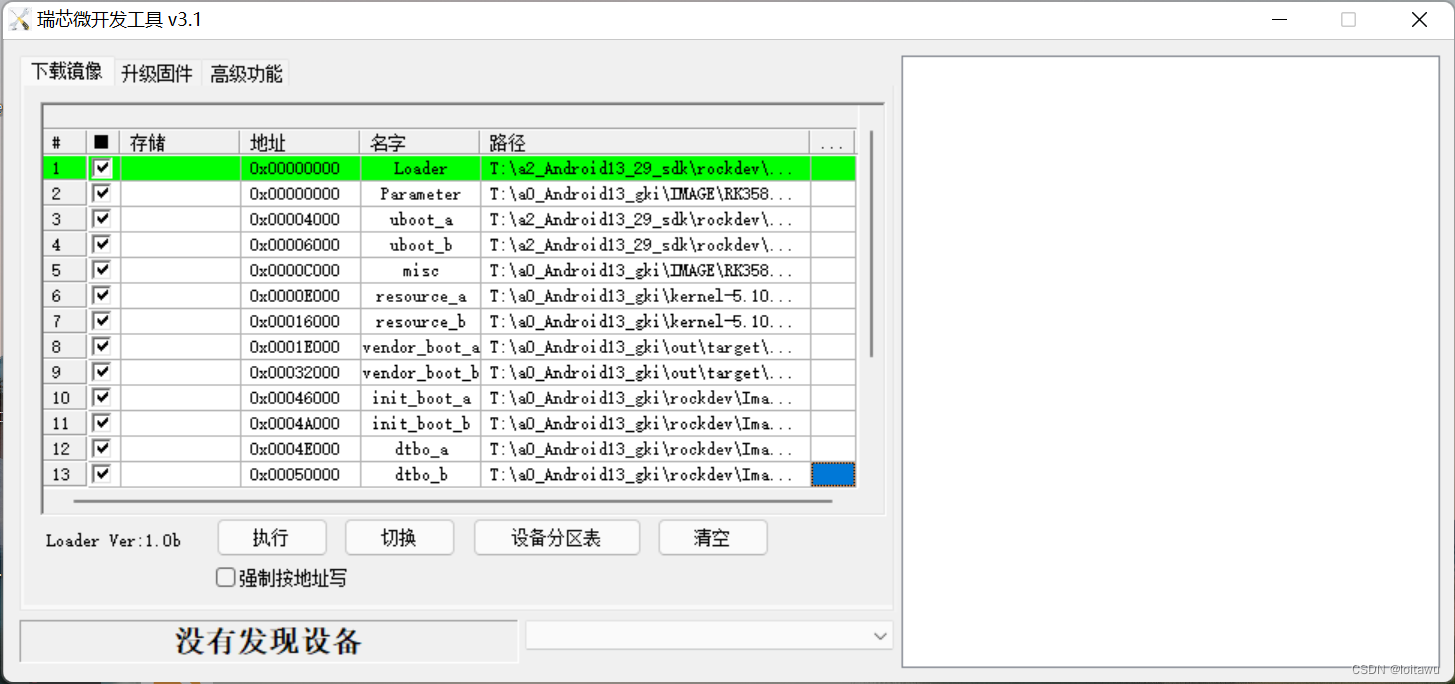Click address 0x0000E000 cell

300,296
